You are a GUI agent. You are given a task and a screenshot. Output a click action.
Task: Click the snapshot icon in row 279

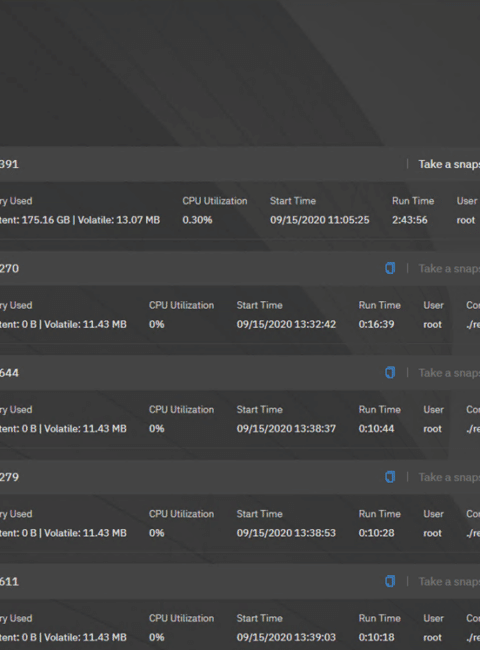point(390,477)
